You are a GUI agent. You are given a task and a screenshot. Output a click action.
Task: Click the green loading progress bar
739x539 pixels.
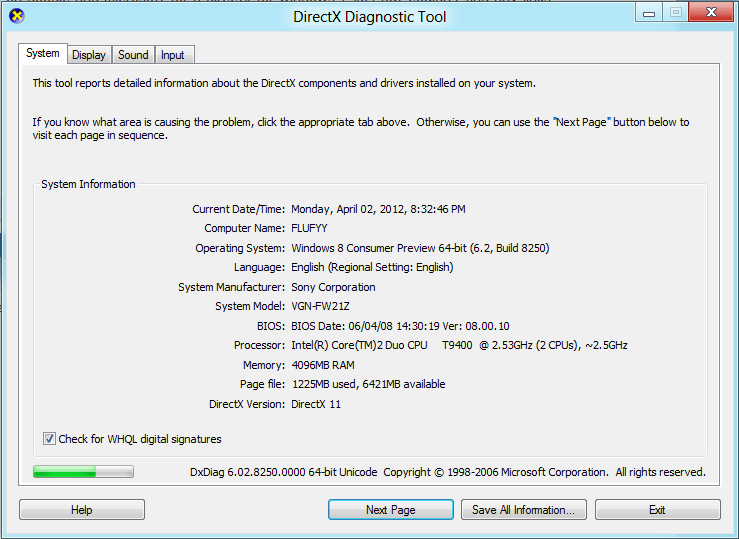[83, 472]
